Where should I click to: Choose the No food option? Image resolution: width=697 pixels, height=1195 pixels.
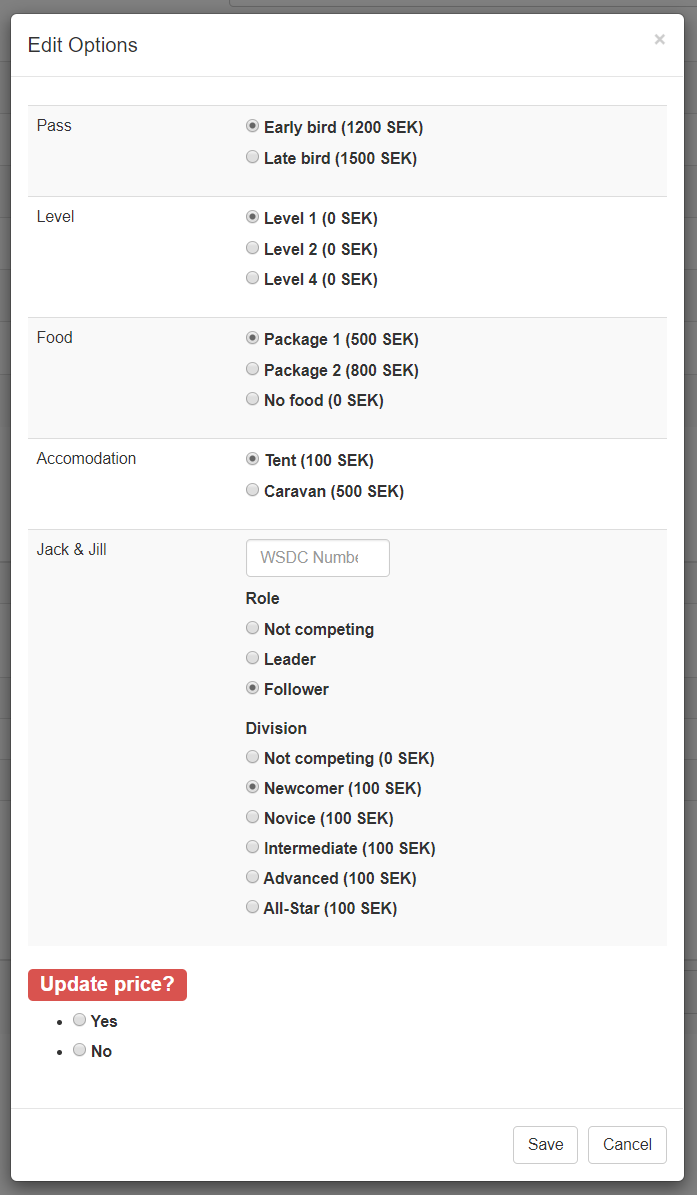pos(253,399)
